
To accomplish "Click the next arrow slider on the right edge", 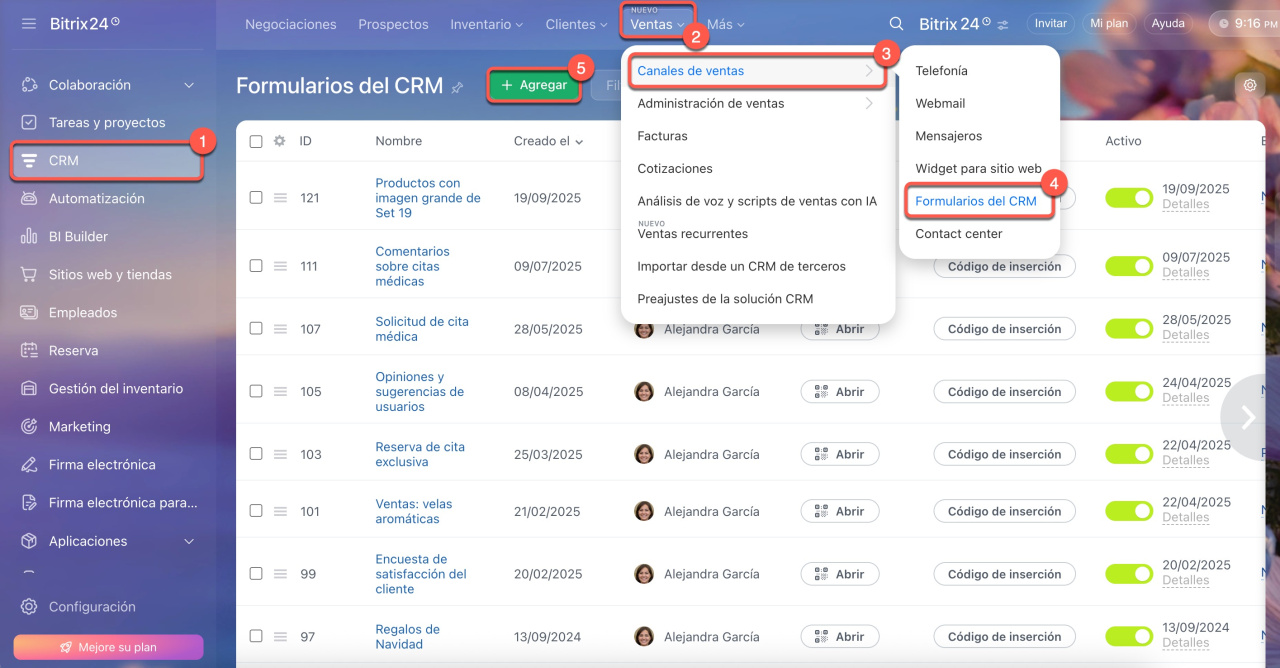I will tap(1248, 417).
